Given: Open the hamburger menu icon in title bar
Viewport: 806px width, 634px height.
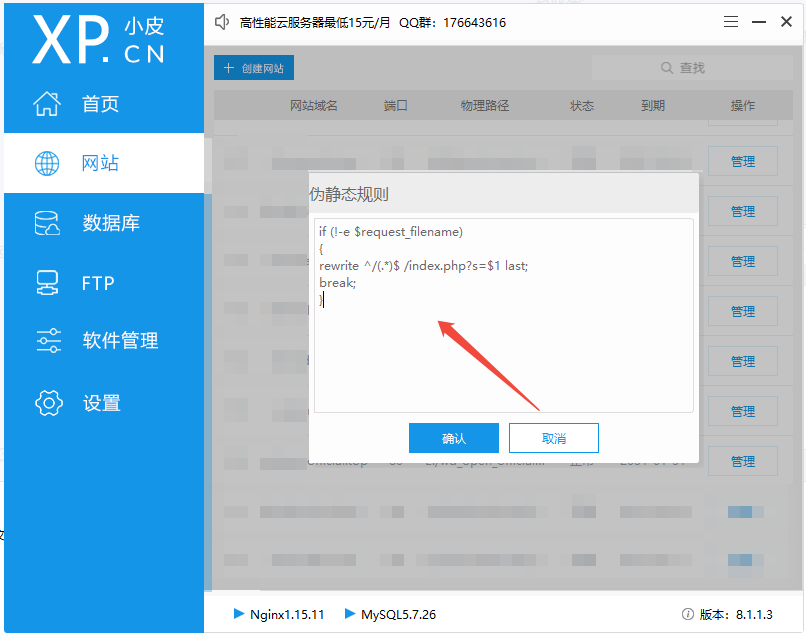Looking at the screenshot, I should pyautogui.click(x=731, y=22).
